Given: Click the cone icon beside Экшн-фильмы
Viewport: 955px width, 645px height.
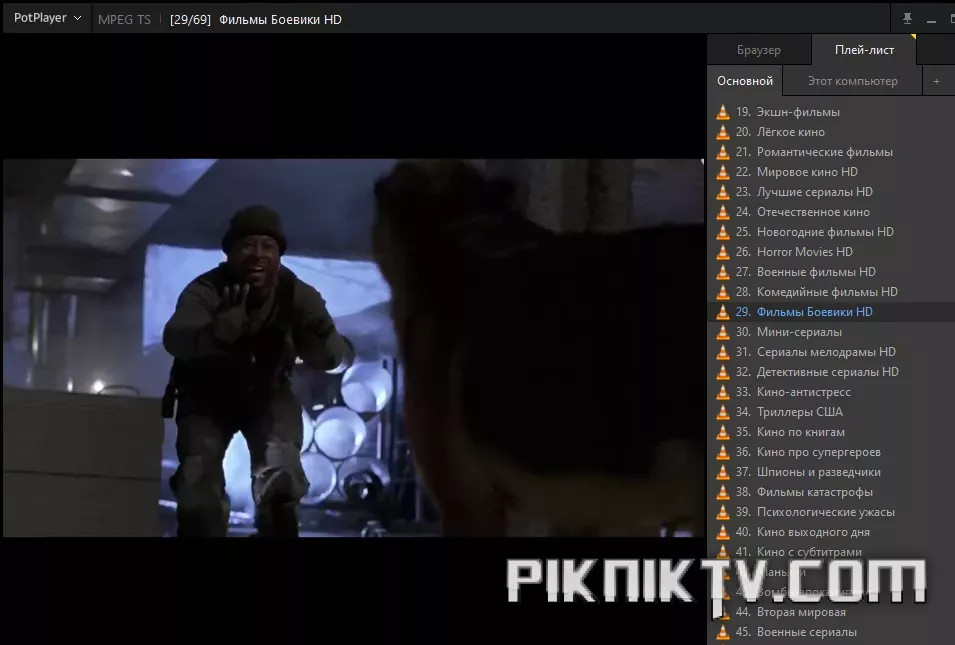Looking at the screenshot, I should coord(723,112).
